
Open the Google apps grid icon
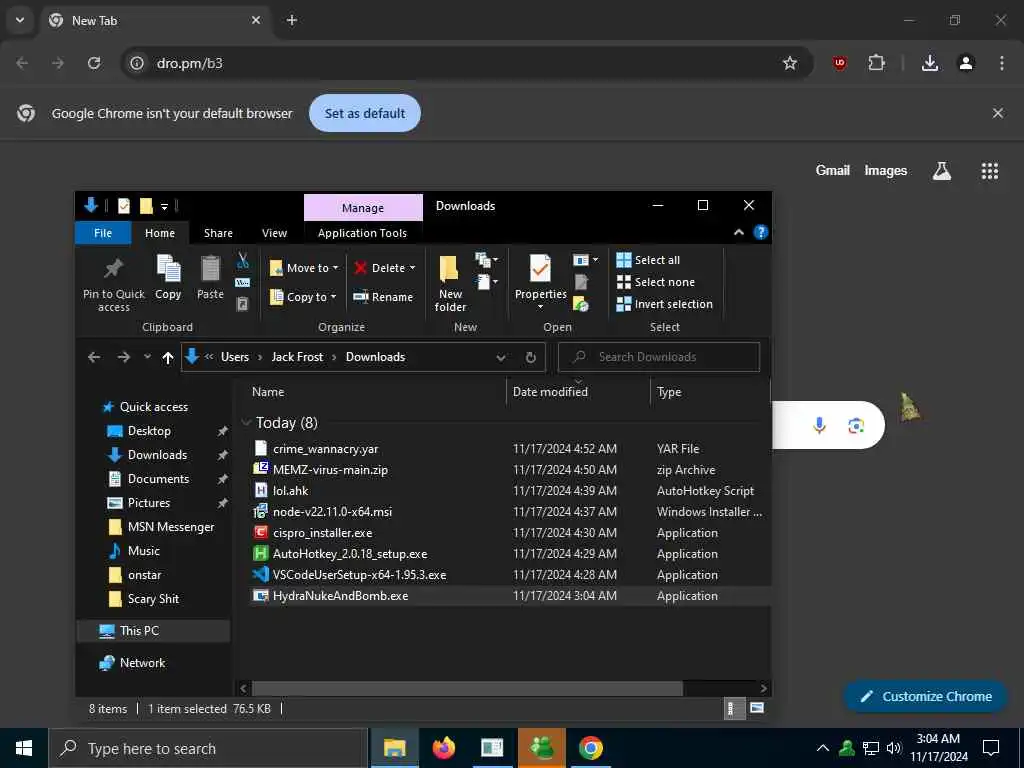tap(989, 171)
